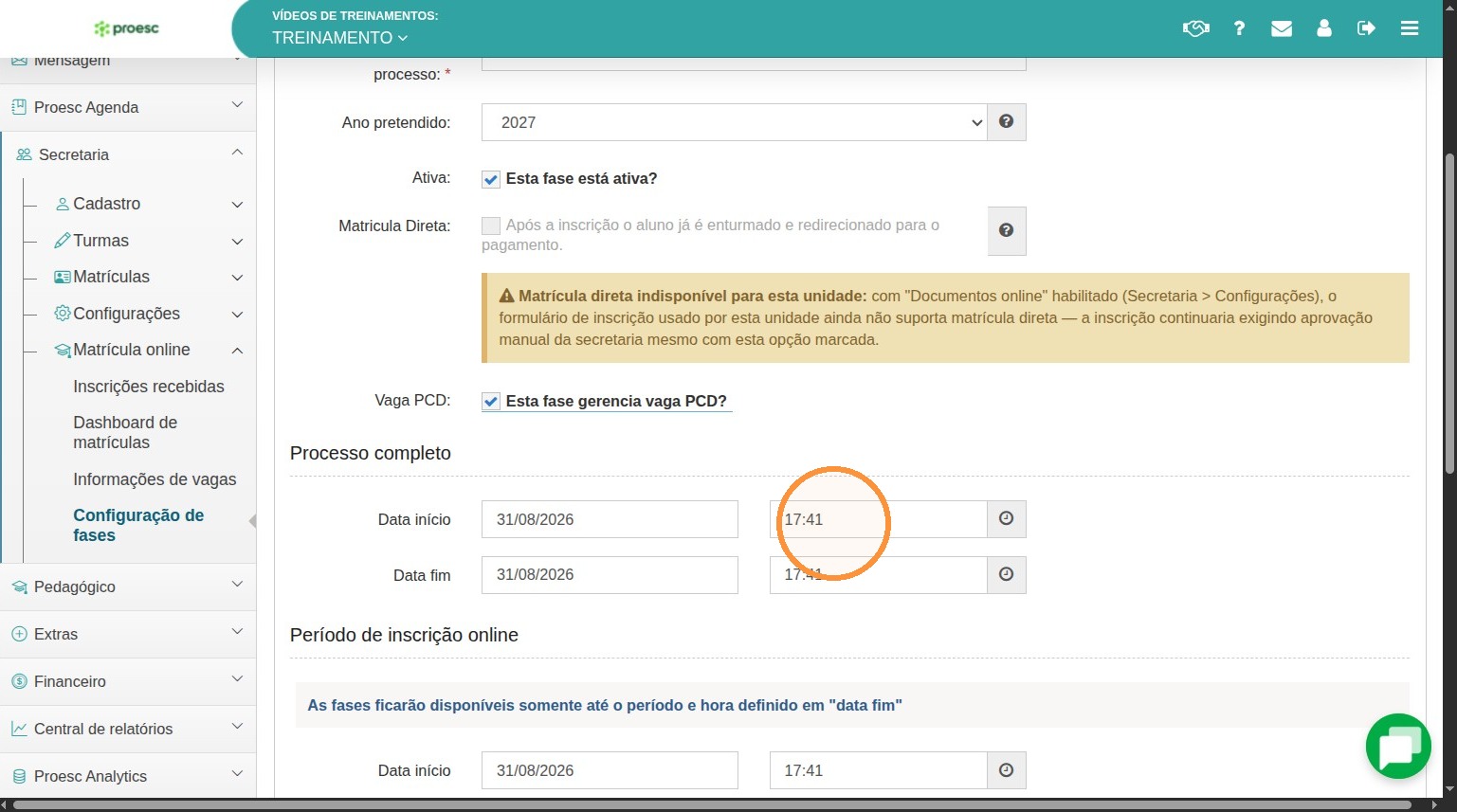
Task: Open the green chat bubble widget
Action: point(1398,747)
